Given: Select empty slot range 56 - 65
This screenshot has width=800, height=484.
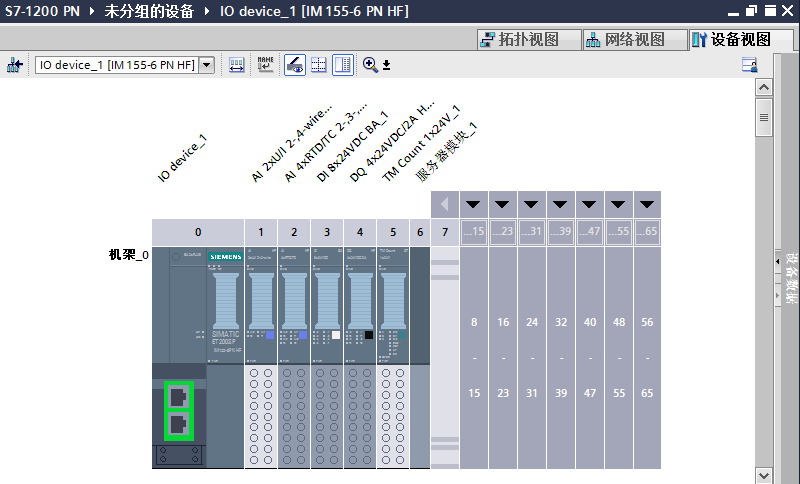Looking at the screenshot, I should coord(647,357).
